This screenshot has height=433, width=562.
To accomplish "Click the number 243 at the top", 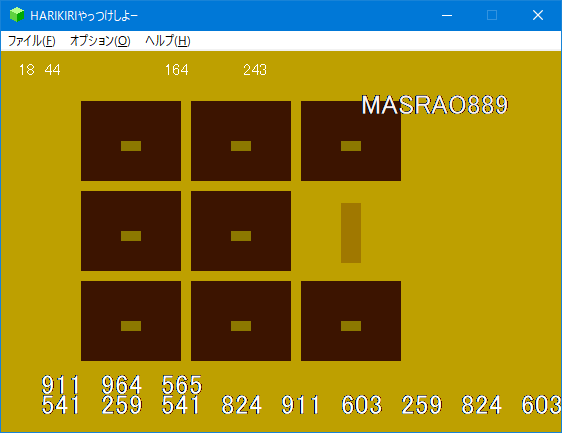I will pos(255,70).
